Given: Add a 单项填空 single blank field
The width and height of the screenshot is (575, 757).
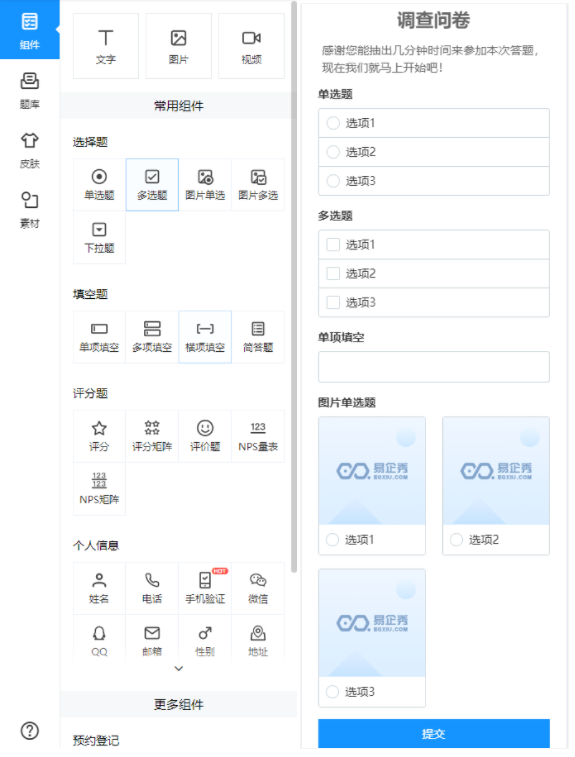Looking at the screenshot, I should pyautogui.click(x=99, y=337).
